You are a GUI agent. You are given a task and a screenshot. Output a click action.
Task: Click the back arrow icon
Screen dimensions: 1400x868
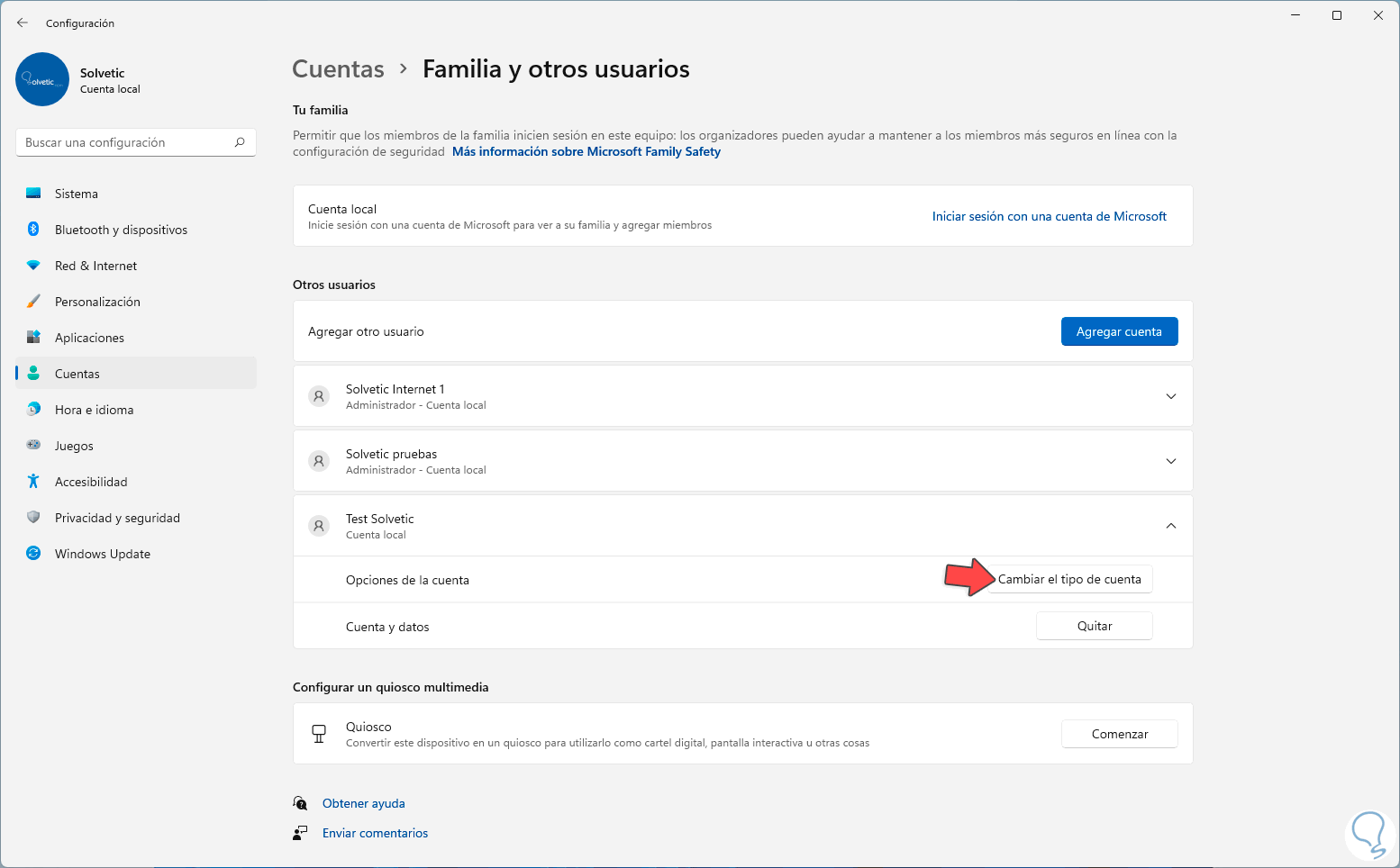coord(23,23)
